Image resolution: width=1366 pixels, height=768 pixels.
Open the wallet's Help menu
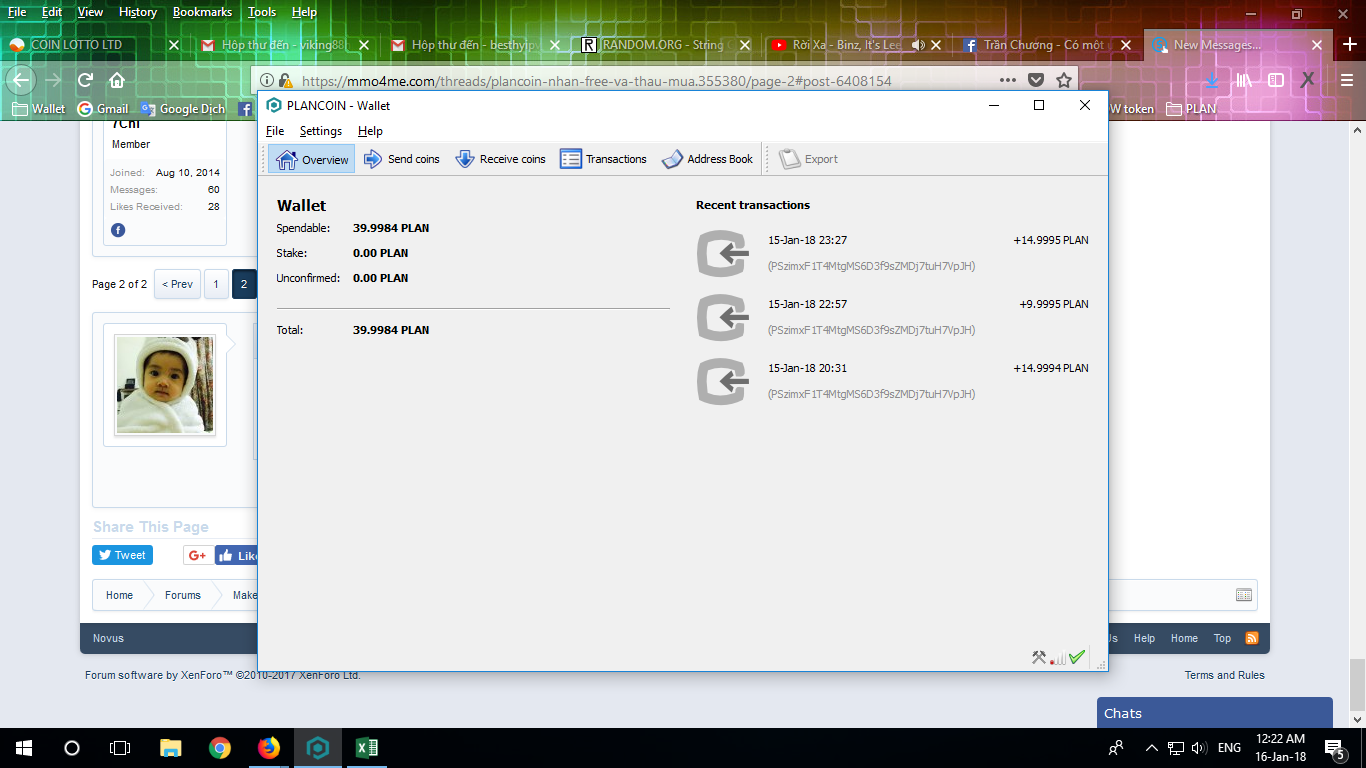[x=370, y=131]
